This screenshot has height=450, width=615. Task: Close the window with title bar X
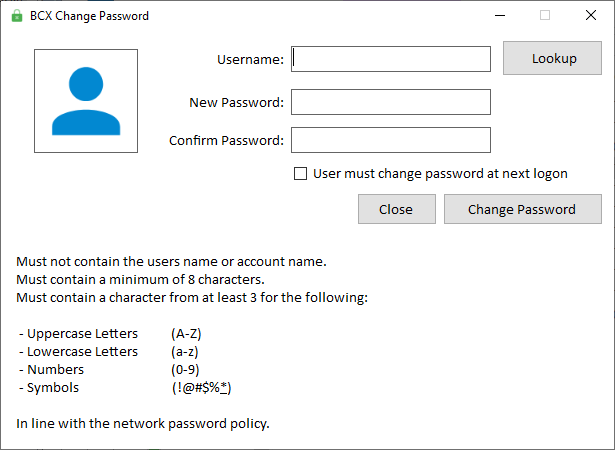tap(591, 16)
